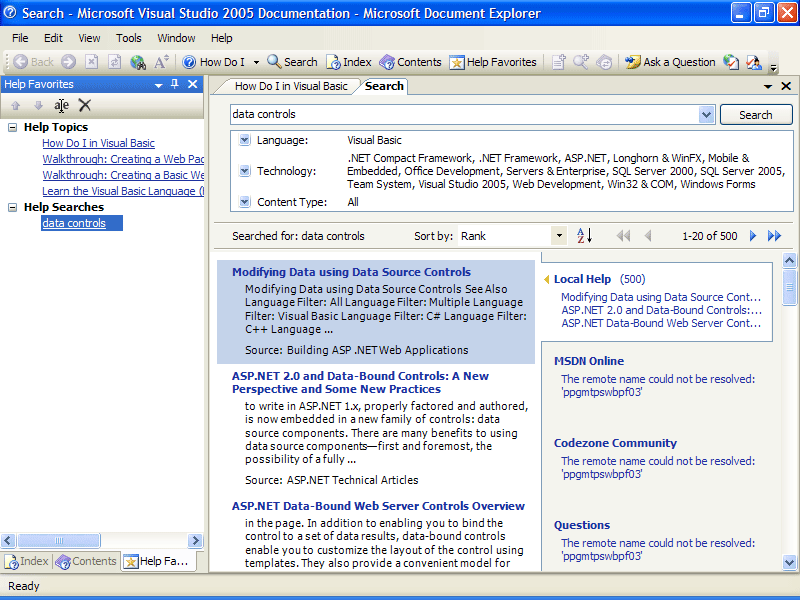Viewport: 800px width, 600px height.
Task: Click in the data controls search input field
Action: click(x=464, y=115)
